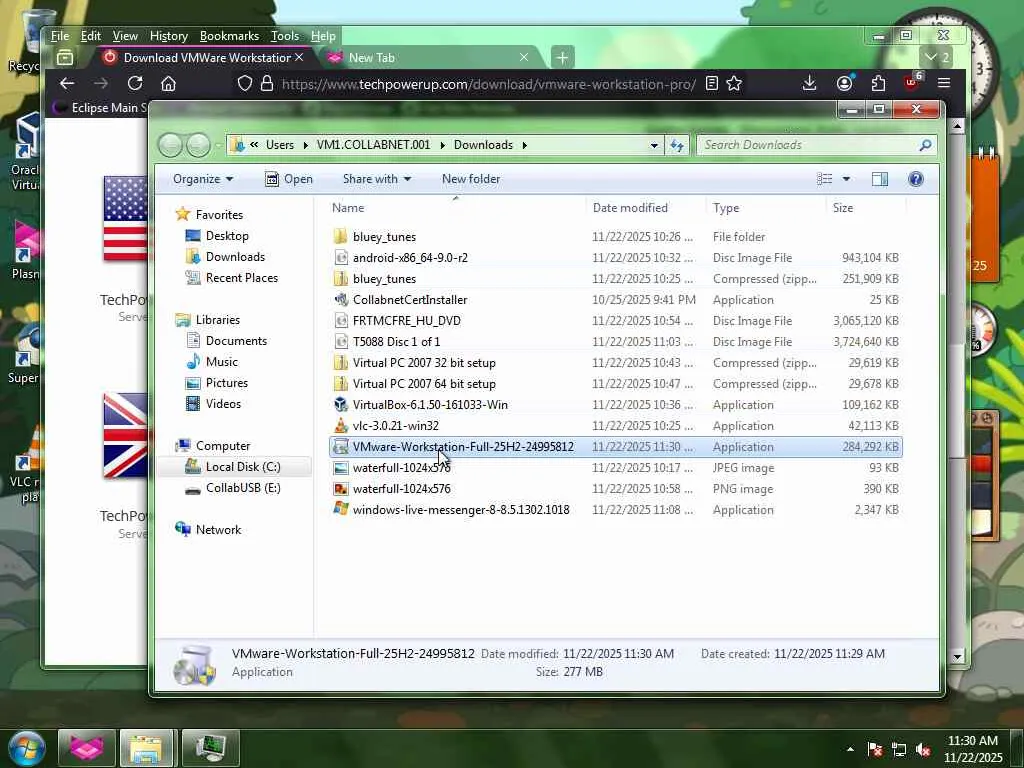Click the taskbar volume icon
1024x768 pixels.
click(x=923, y=750)
